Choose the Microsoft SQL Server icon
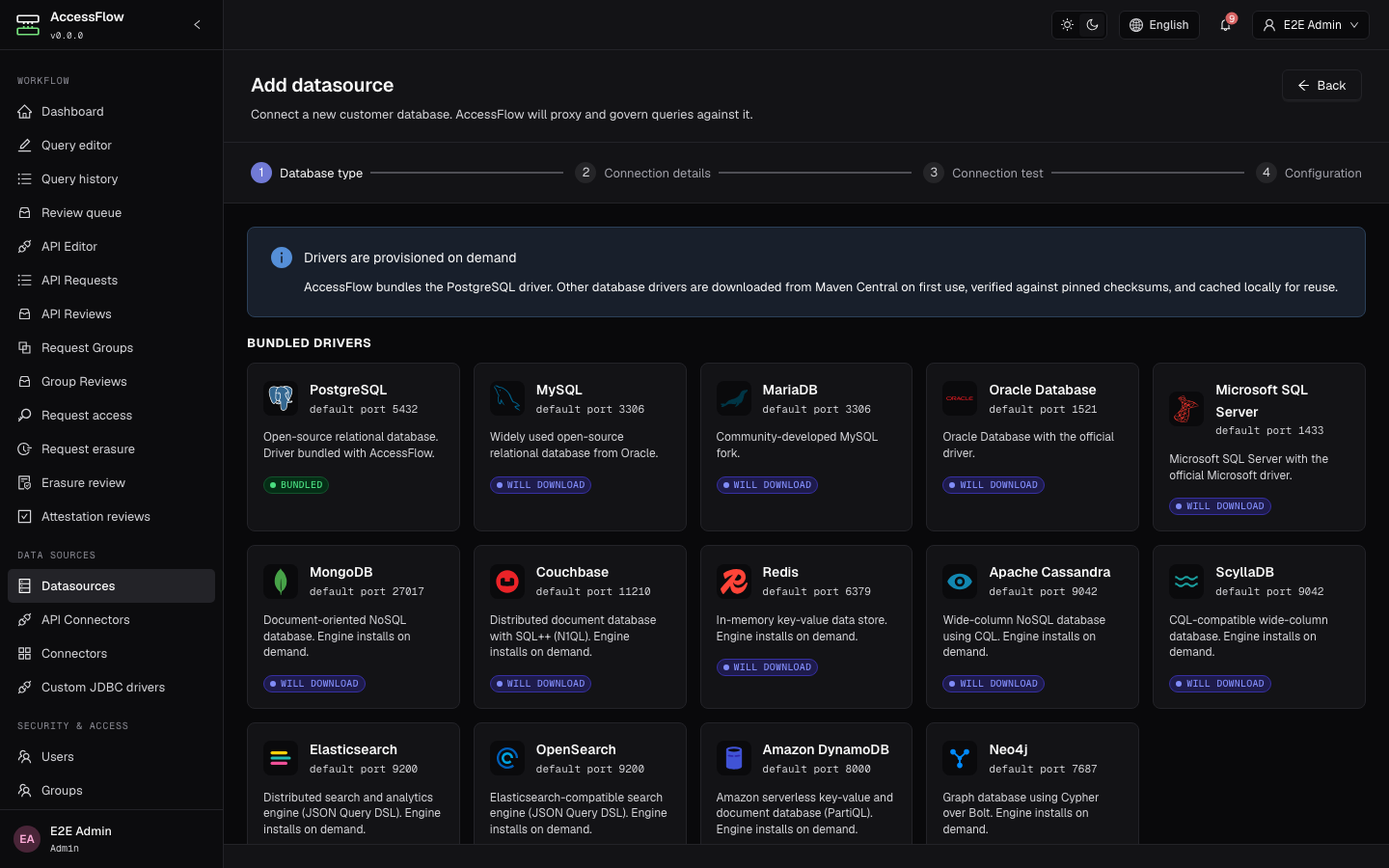The height and width of the screenshot is (868, 1389). point(1186,409)
